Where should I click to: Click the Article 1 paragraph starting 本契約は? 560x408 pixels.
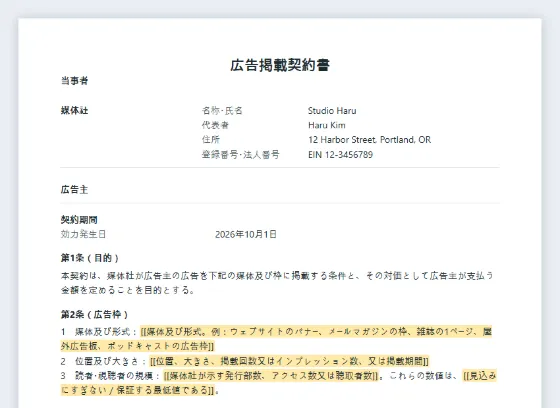pos(277,283)
